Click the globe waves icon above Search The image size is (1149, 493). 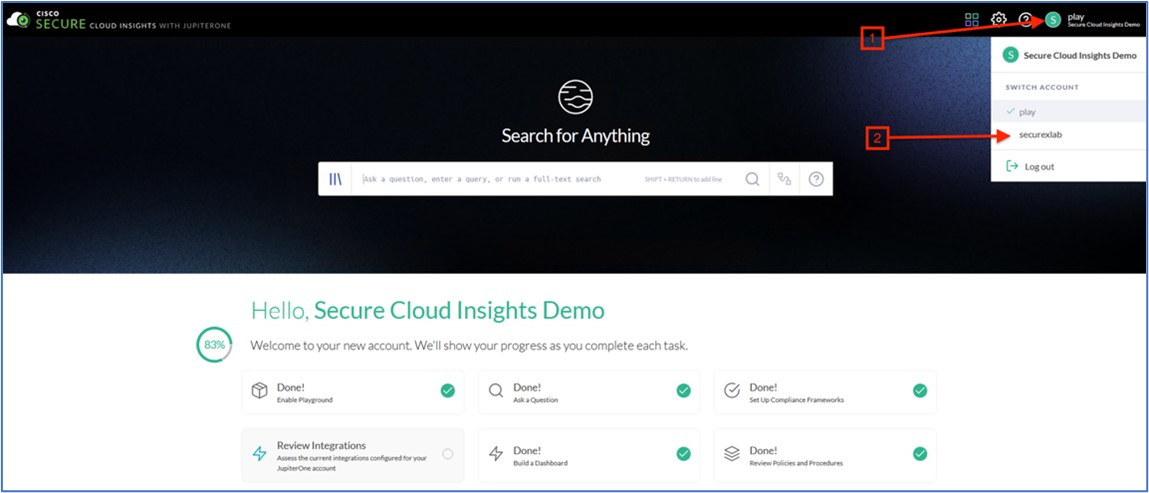(575, 97)
